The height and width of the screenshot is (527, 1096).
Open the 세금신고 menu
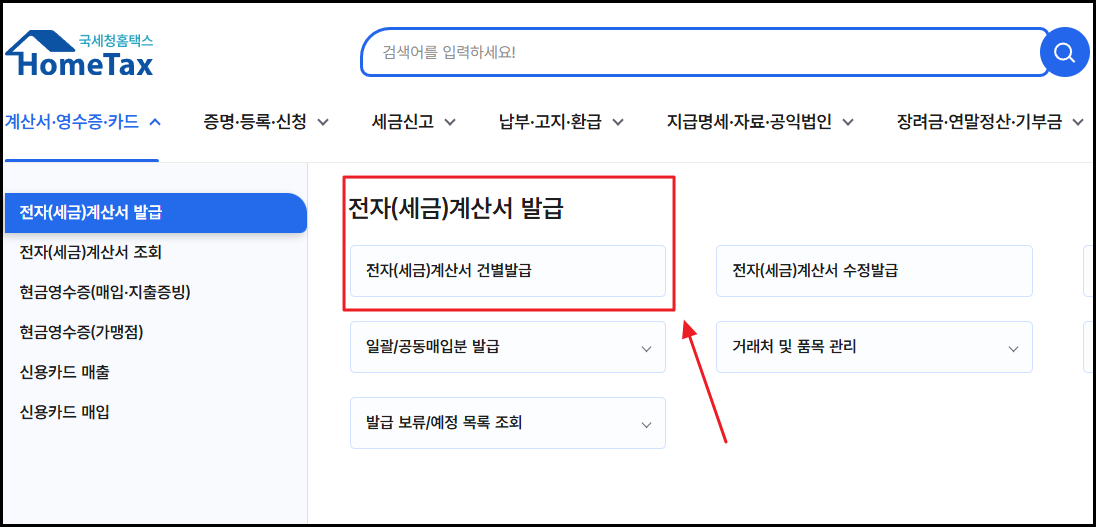[414, 122]
